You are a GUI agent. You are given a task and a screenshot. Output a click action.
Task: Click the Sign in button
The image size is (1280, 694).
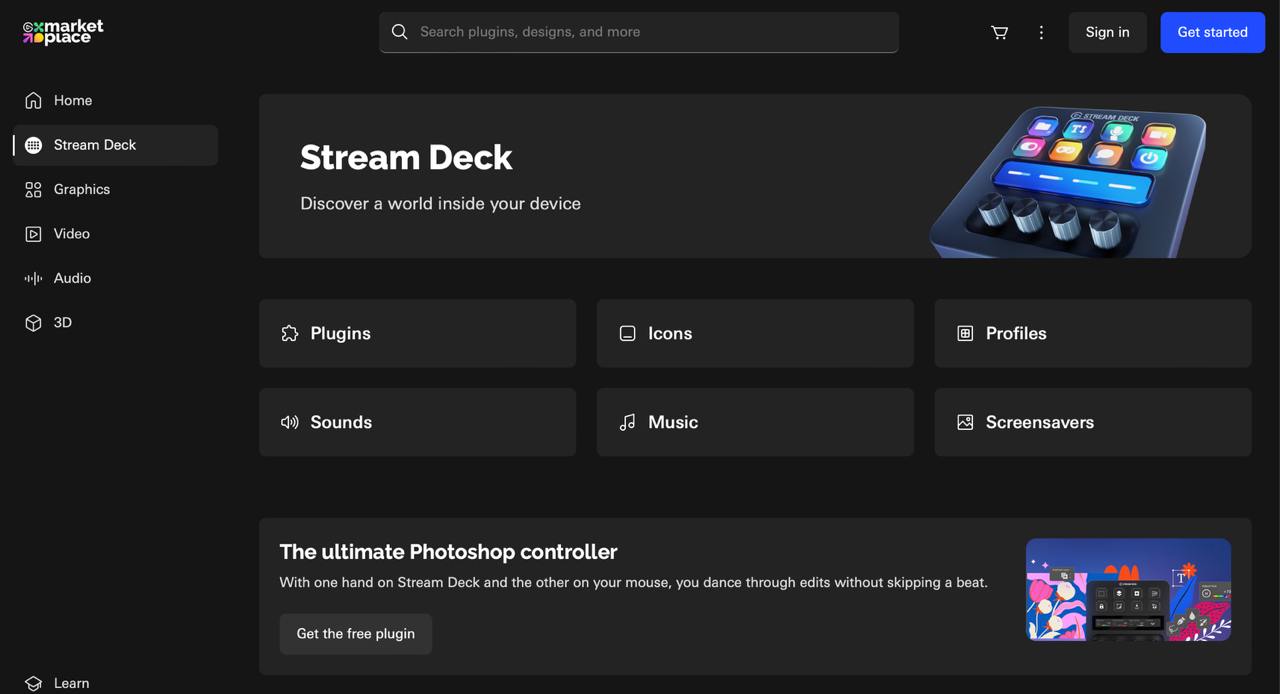click(1108, 32)
